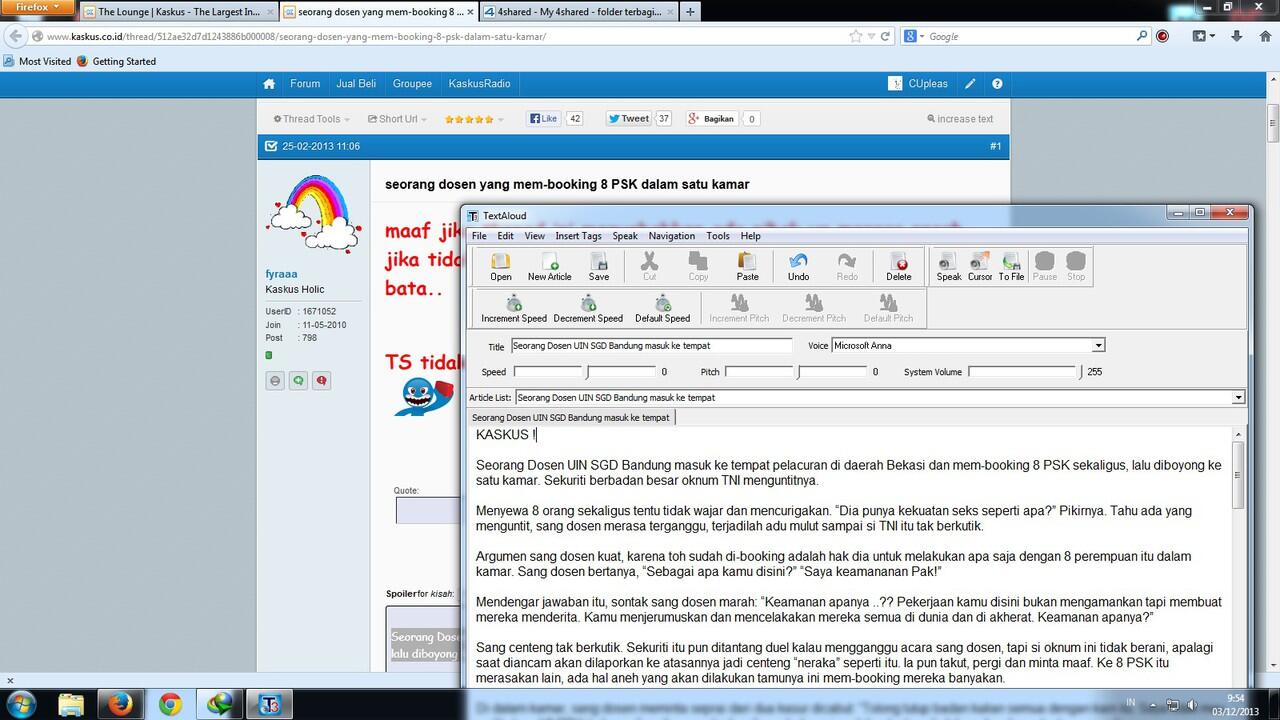Viewport: 1280px width, 720px height.
Task: Open Chrome from the taskbar
Action: point(170,704)
